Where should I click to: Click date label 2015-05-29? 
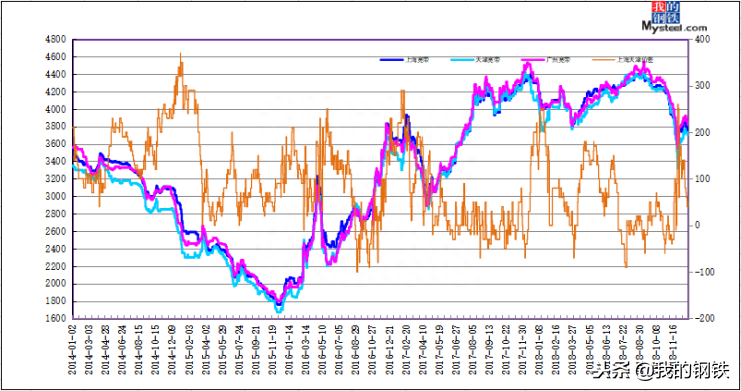223,349
